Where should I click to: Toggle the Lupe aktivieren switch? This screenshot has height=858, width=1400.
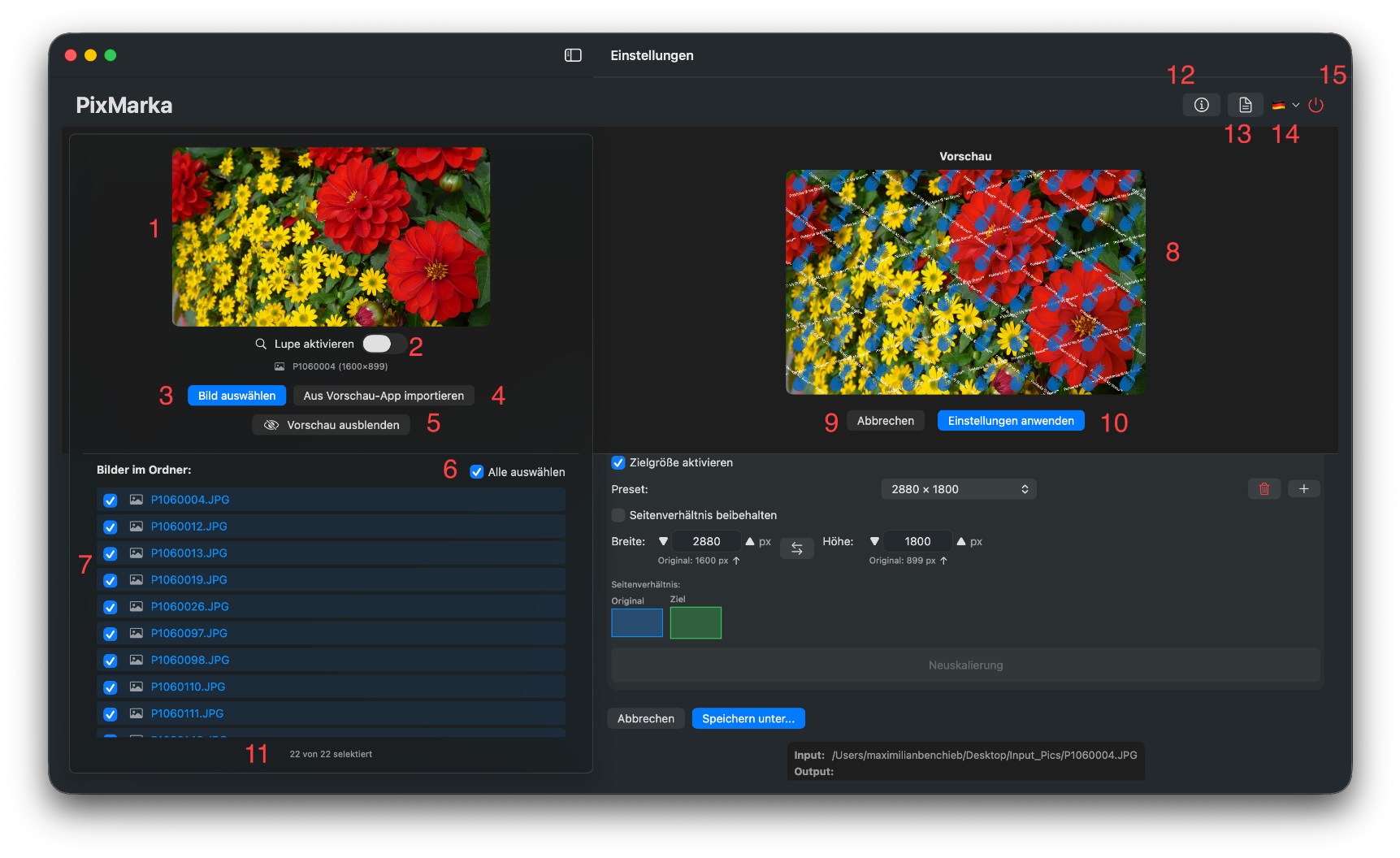[x=378, y=344]
